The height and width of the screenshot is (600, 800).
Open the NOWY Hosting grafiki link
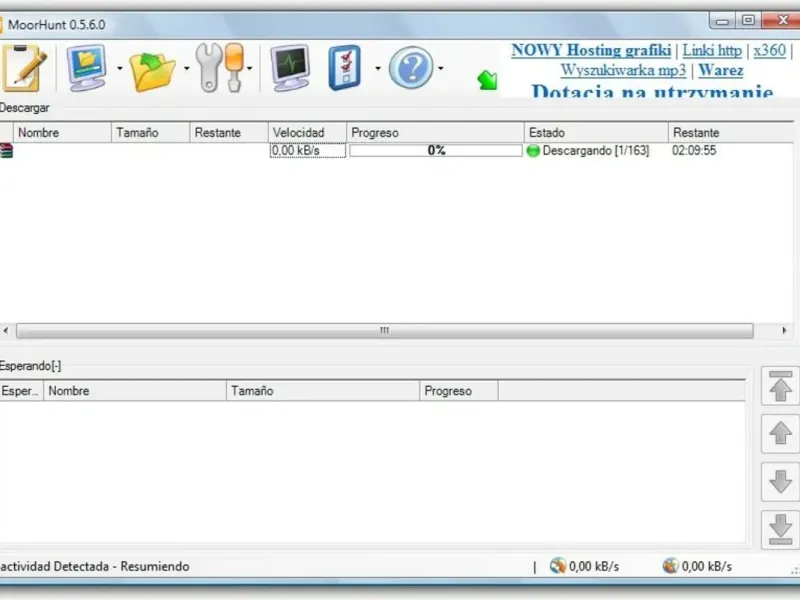[591, 51]
